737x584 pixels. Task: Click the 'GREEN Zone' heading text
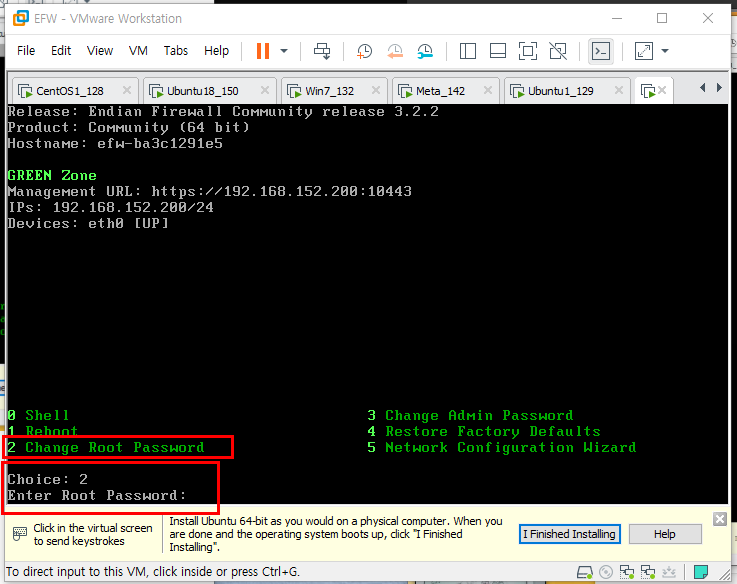pyautogui.click(x=52, y=175)
